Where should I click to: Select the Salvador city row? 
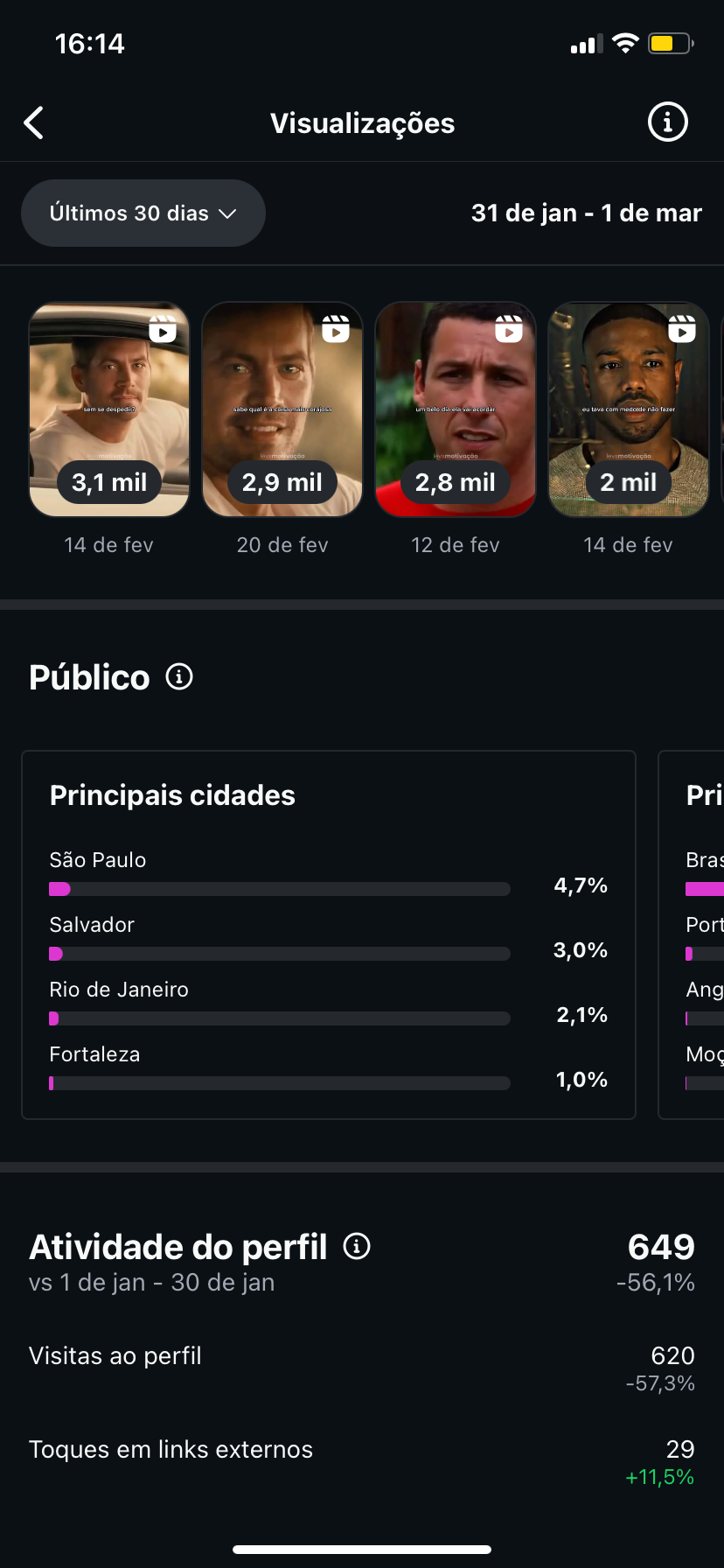[x=328, y=938]
